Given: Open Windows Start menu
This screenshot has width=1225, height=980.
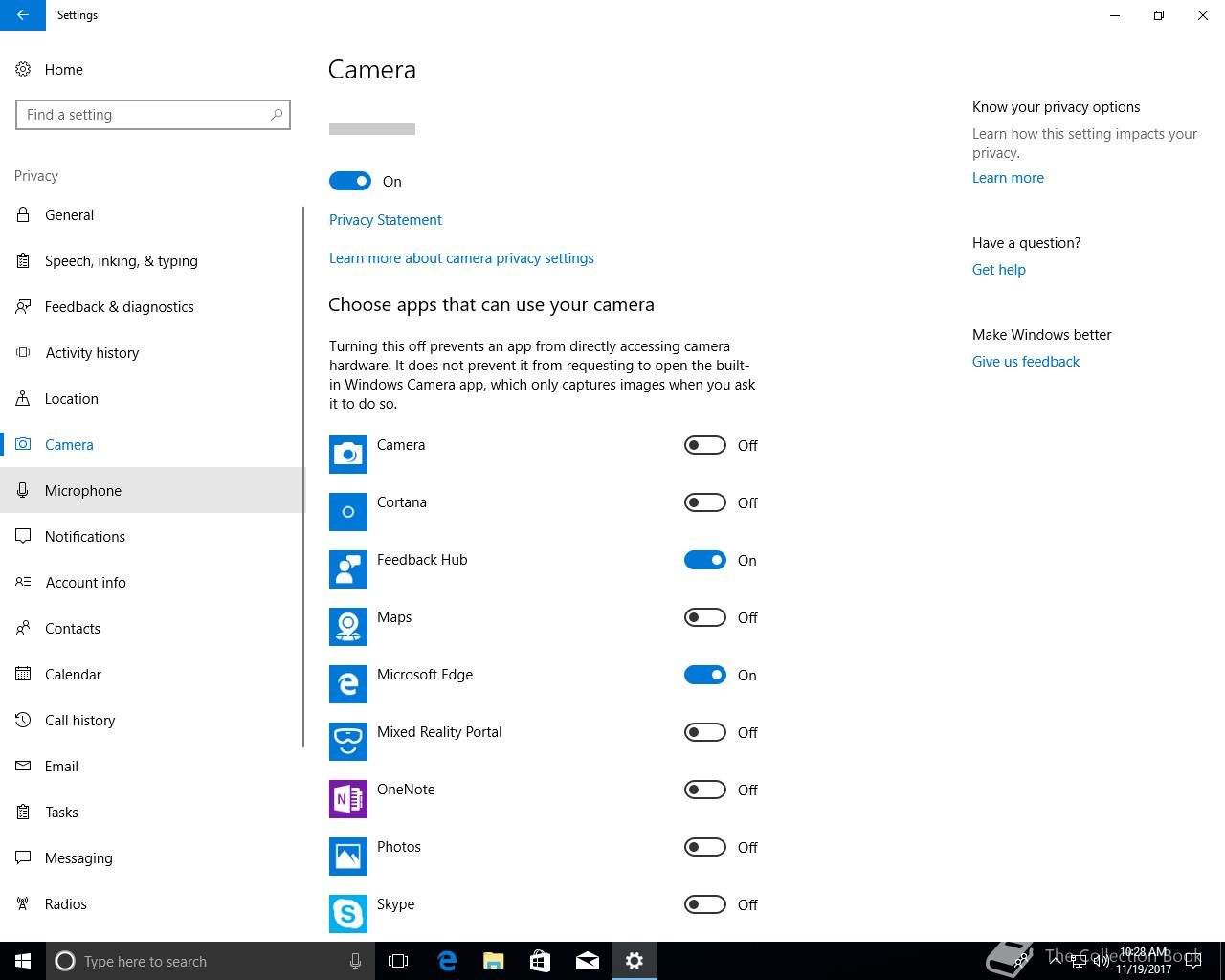Looking at the screenshot, I should tap(23, 961).
